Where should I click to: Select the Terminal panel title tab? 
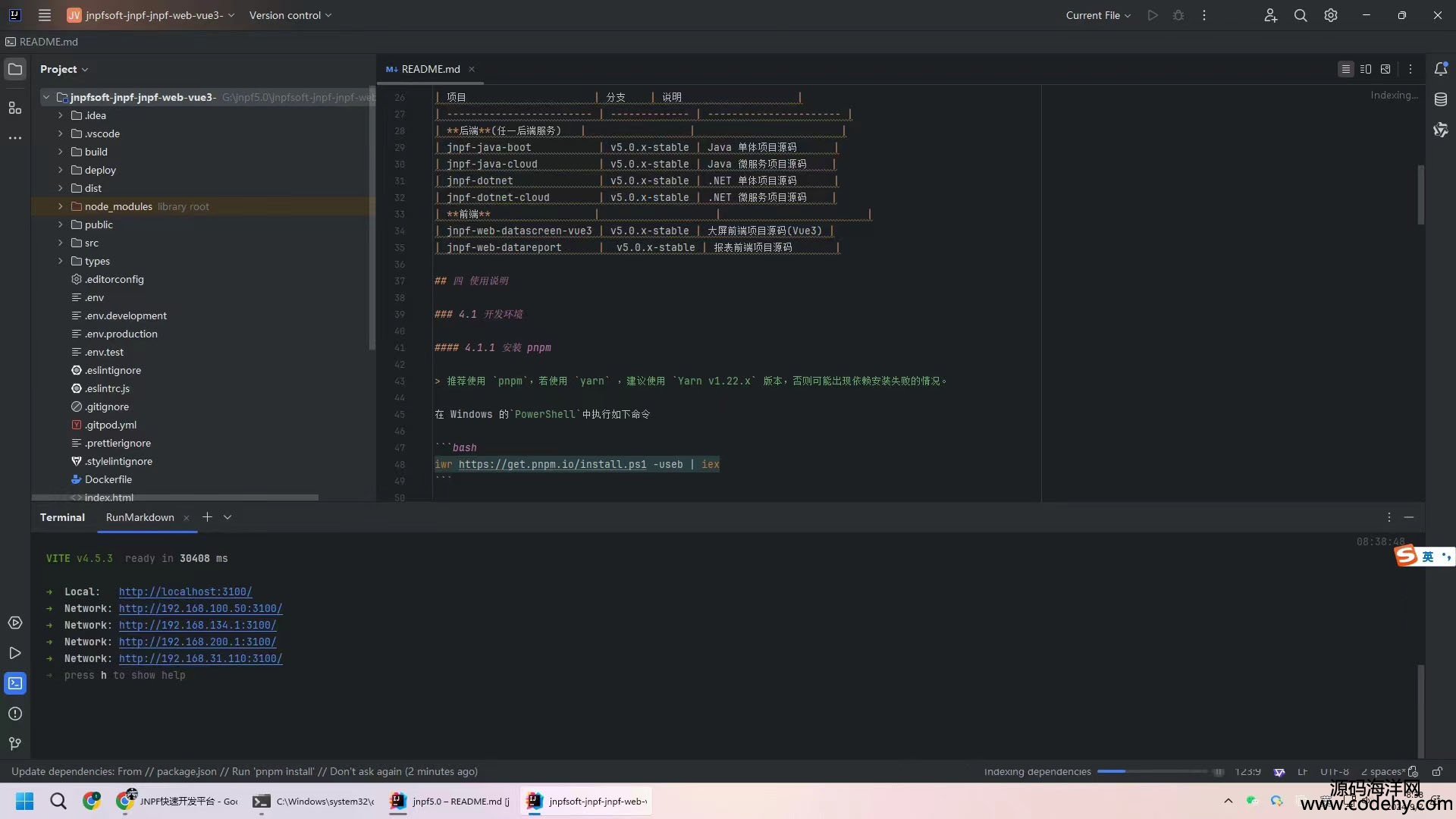62,517
